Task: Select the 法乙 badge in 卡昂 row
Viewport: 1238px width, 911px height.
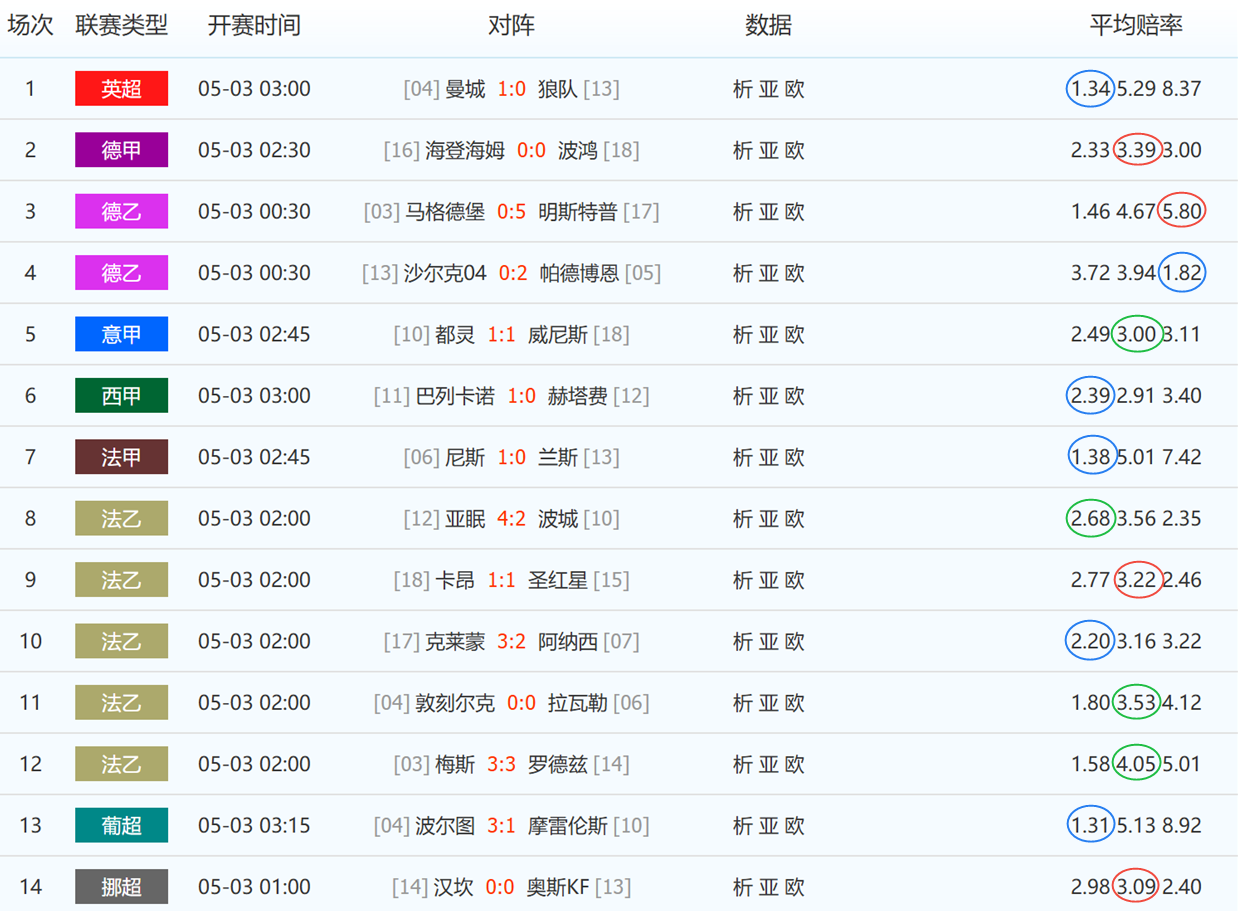Action: 121,580
